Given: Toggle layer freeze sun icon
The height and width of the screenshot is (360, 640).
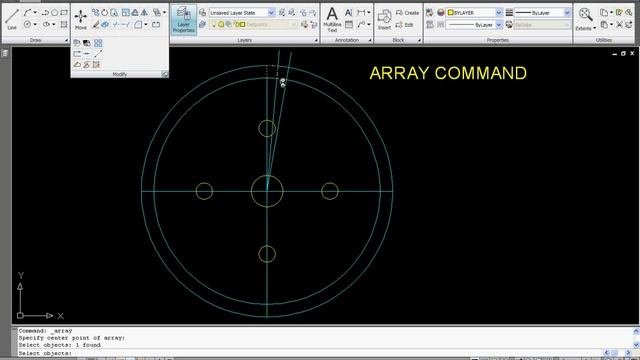Looking at the screenshot, I should [221, 24].
